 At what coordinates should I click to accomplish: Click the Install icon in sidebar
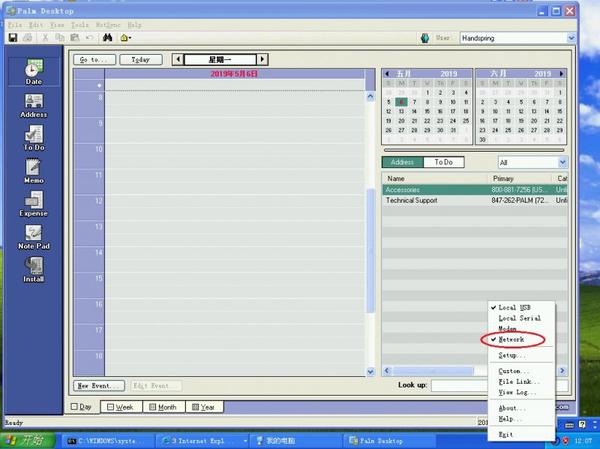coord(33,269)
